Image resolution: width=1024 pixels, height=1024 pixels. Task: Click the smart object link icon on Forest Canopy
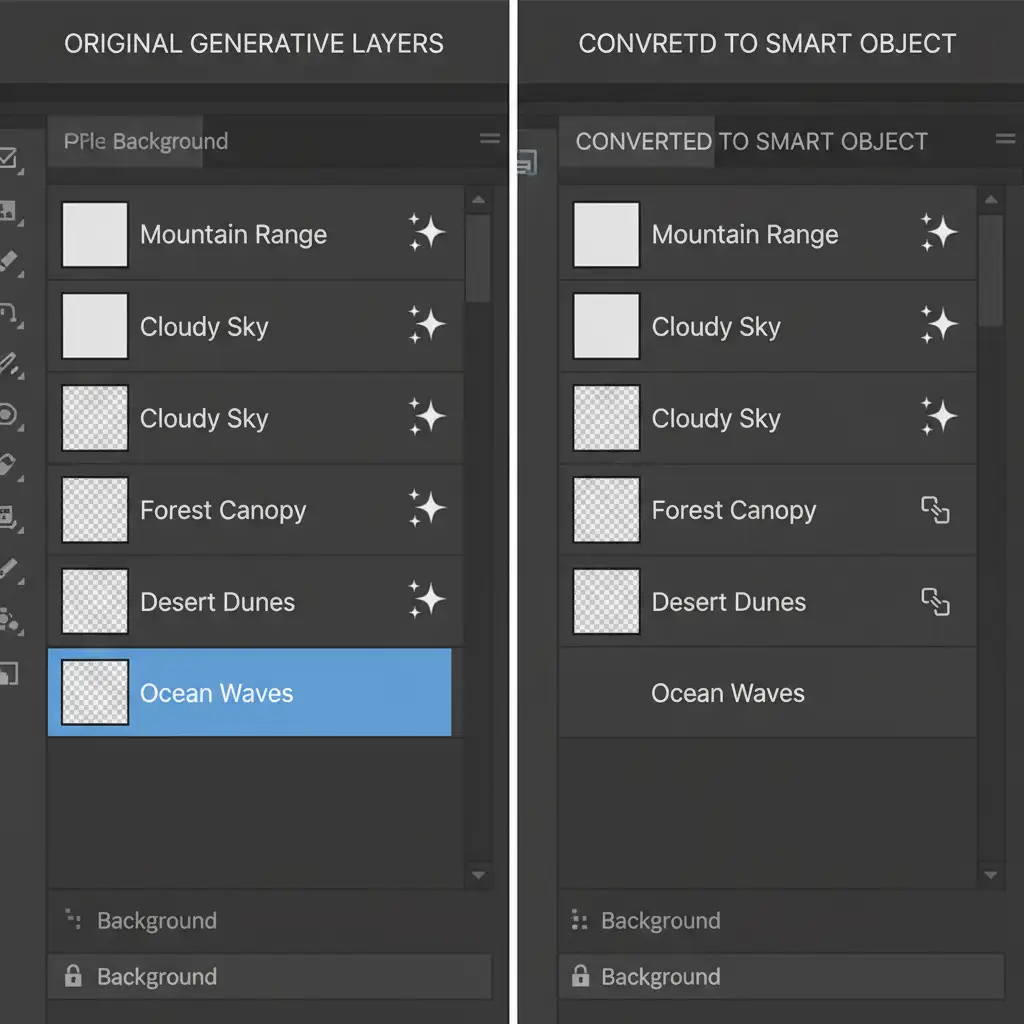point(935,511)
